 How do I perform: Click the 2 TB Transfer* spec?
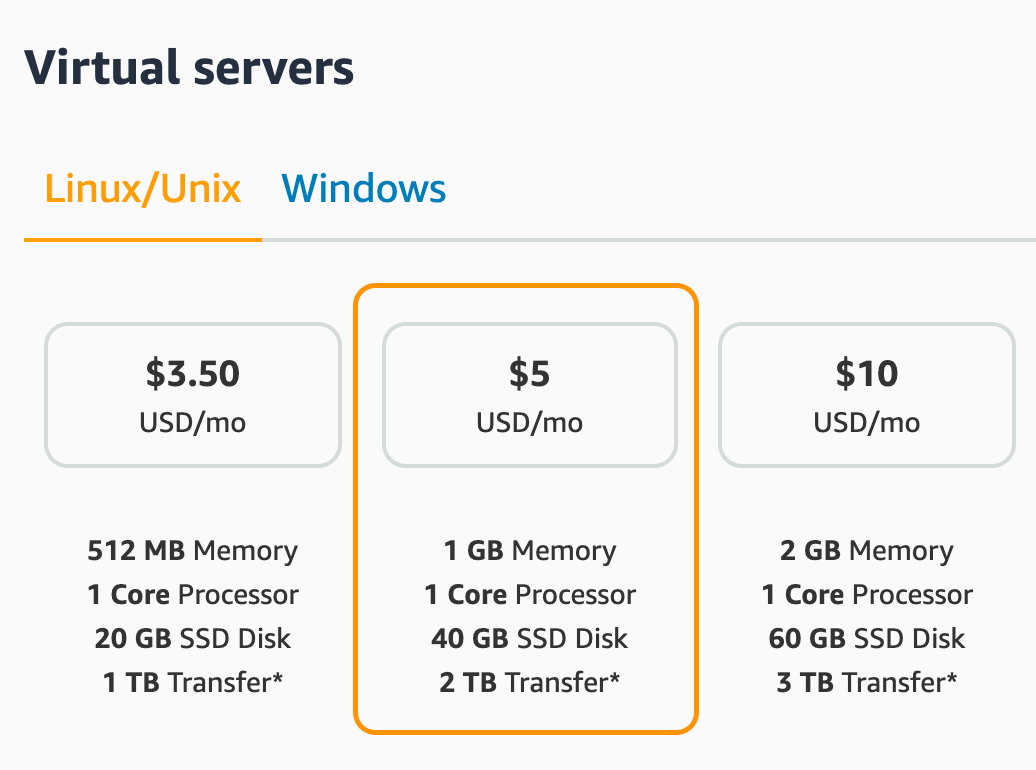point(530,683)
